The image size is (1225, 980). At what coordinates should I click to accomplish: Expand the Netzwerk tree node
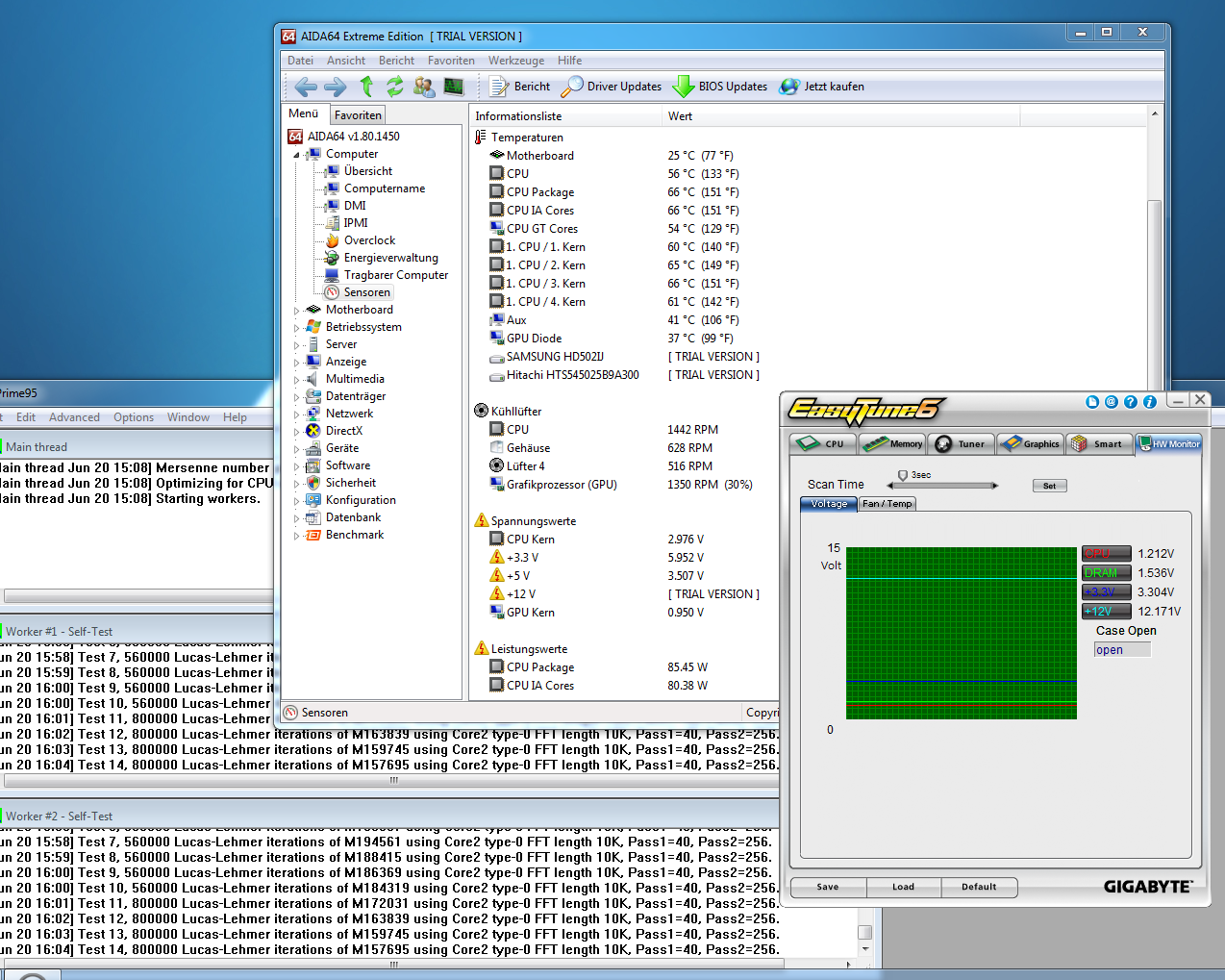click(x=296, y=415)
